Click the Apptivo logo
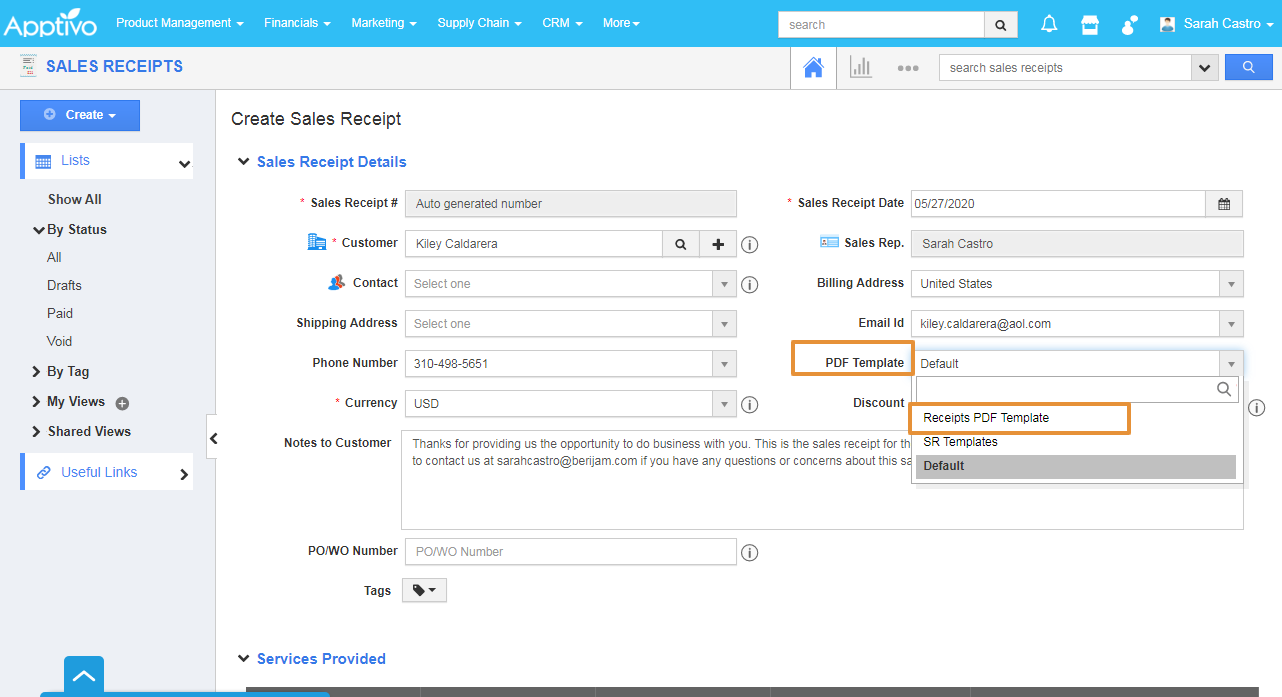The width and height of the screenshot is (1282, 697). 52,22
